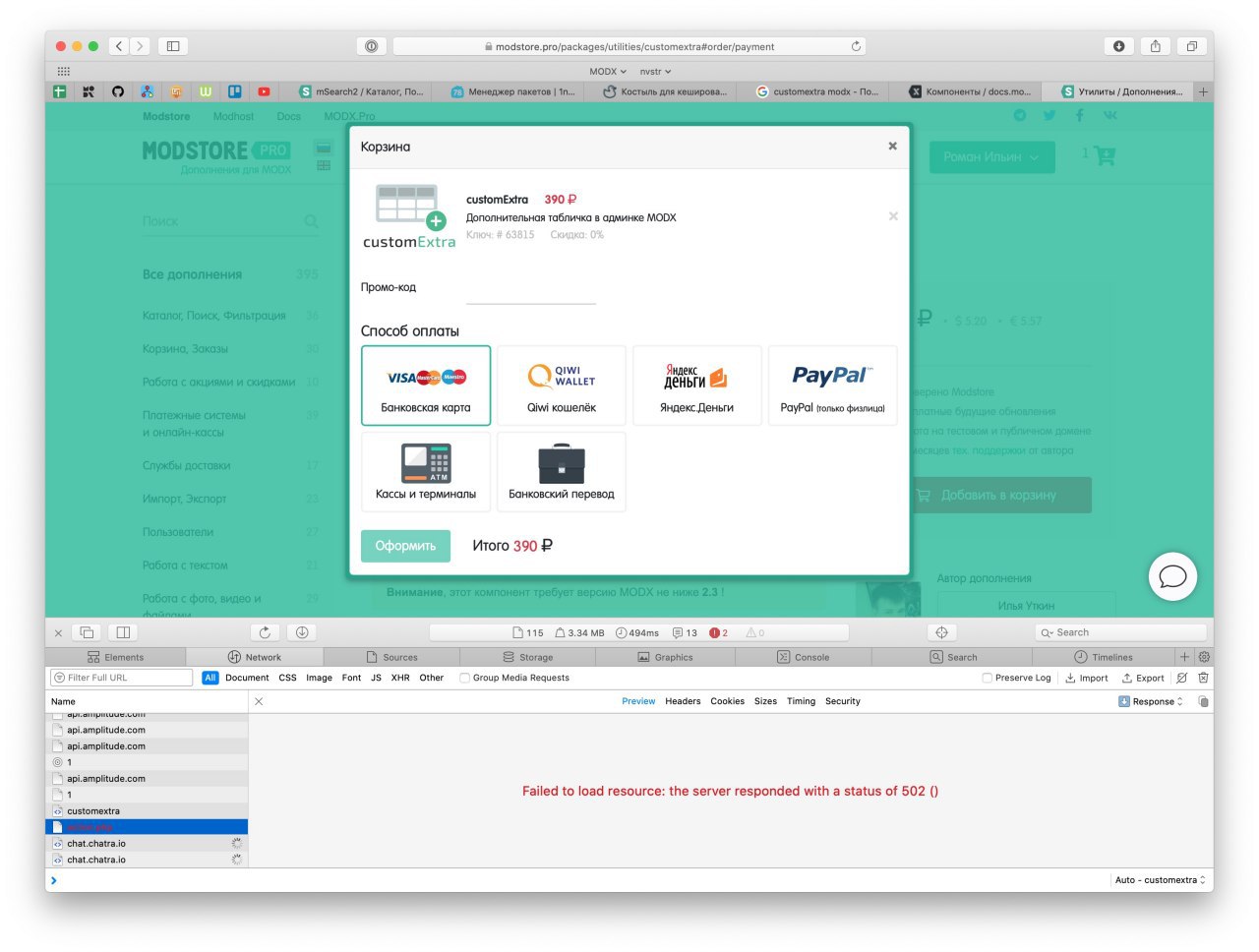This screenshot has height=952, width=1259.
Task: Close the Корзина cart dialog
Action: pyautogui.click(x=892, y=146)
